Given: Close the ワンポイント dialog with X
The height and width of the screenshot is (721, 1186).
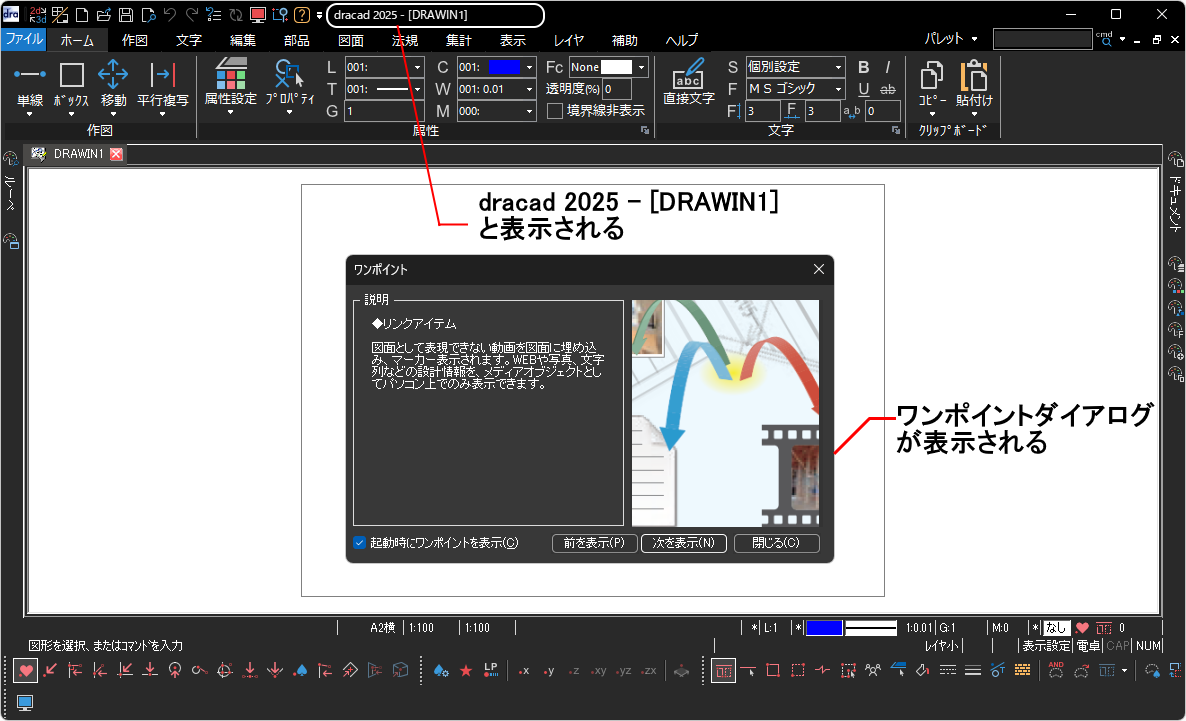Looking at the screenshot, I should click(818, 269).
